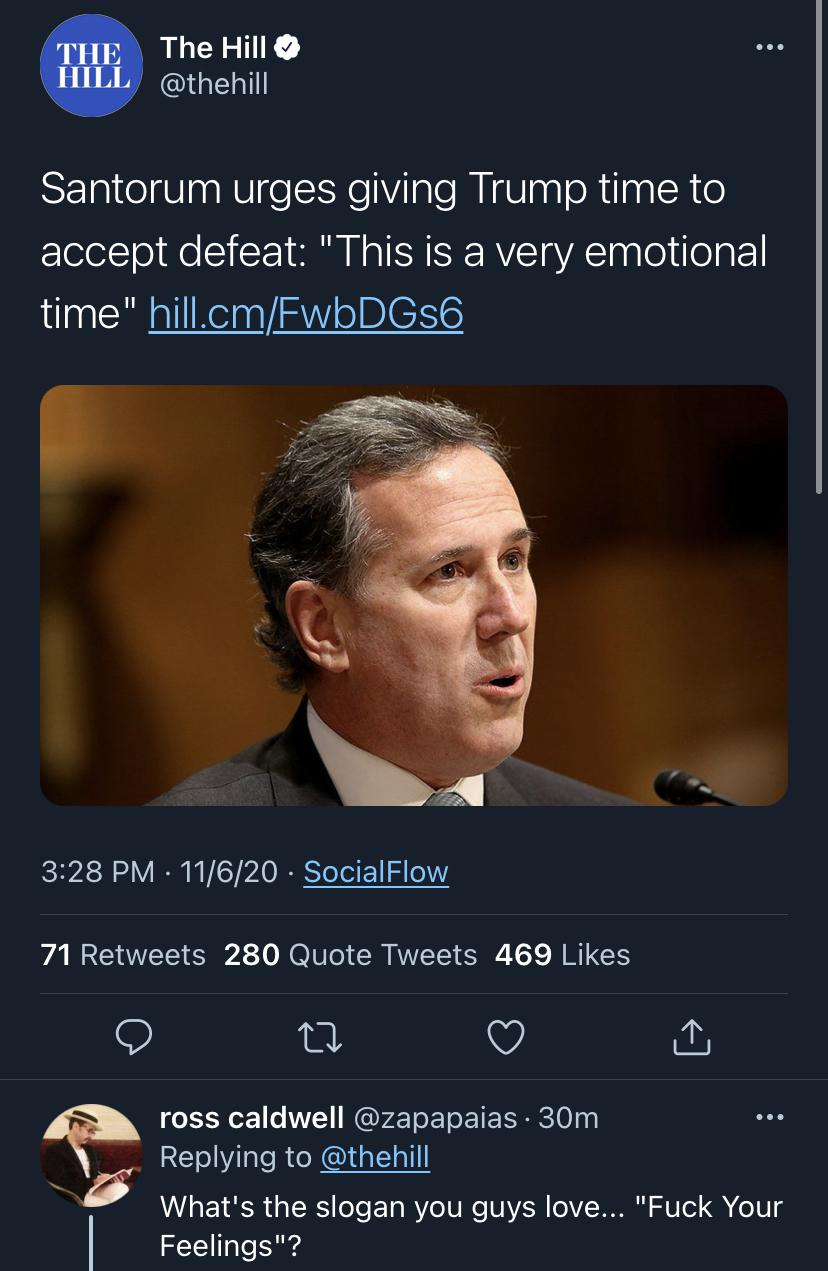Tap the tweet timestamp 3:28 PM 11/6/20
The height and width of the screenshot is (1271, 828).
point(160,872)
